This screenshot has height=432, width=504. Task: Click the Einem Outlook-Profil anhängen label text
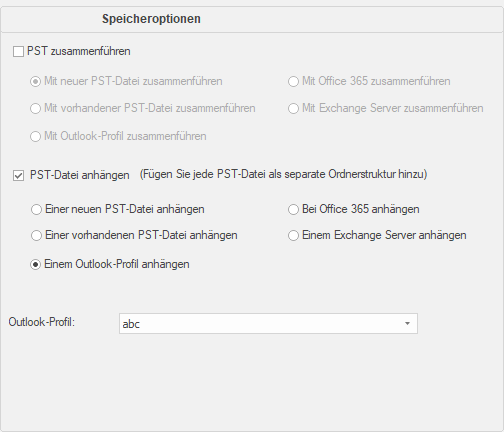coord(117,264)
